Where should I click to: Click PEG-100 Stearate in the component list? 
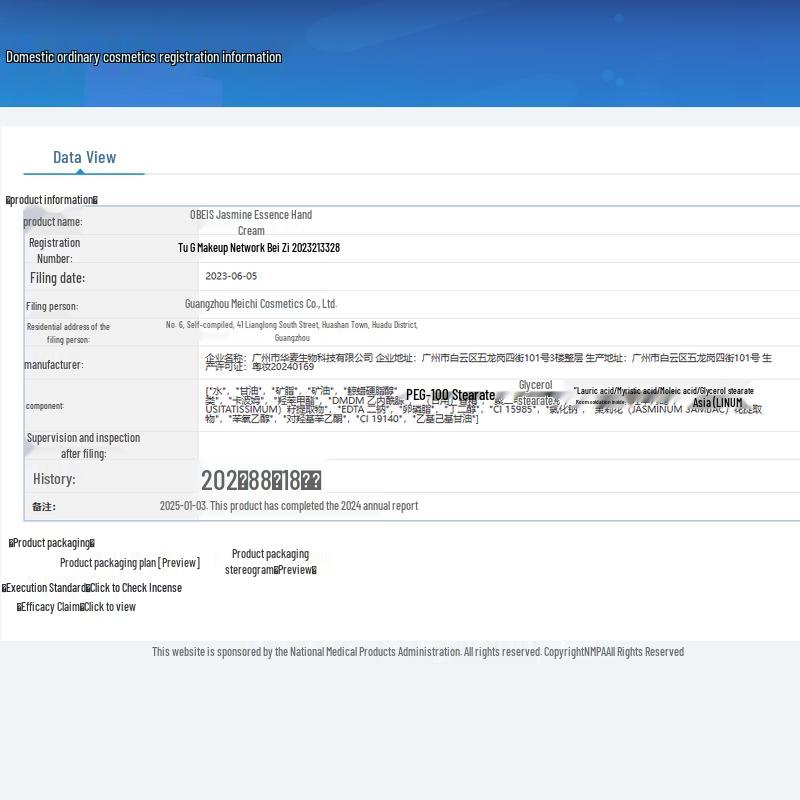(x=450, y=395)
